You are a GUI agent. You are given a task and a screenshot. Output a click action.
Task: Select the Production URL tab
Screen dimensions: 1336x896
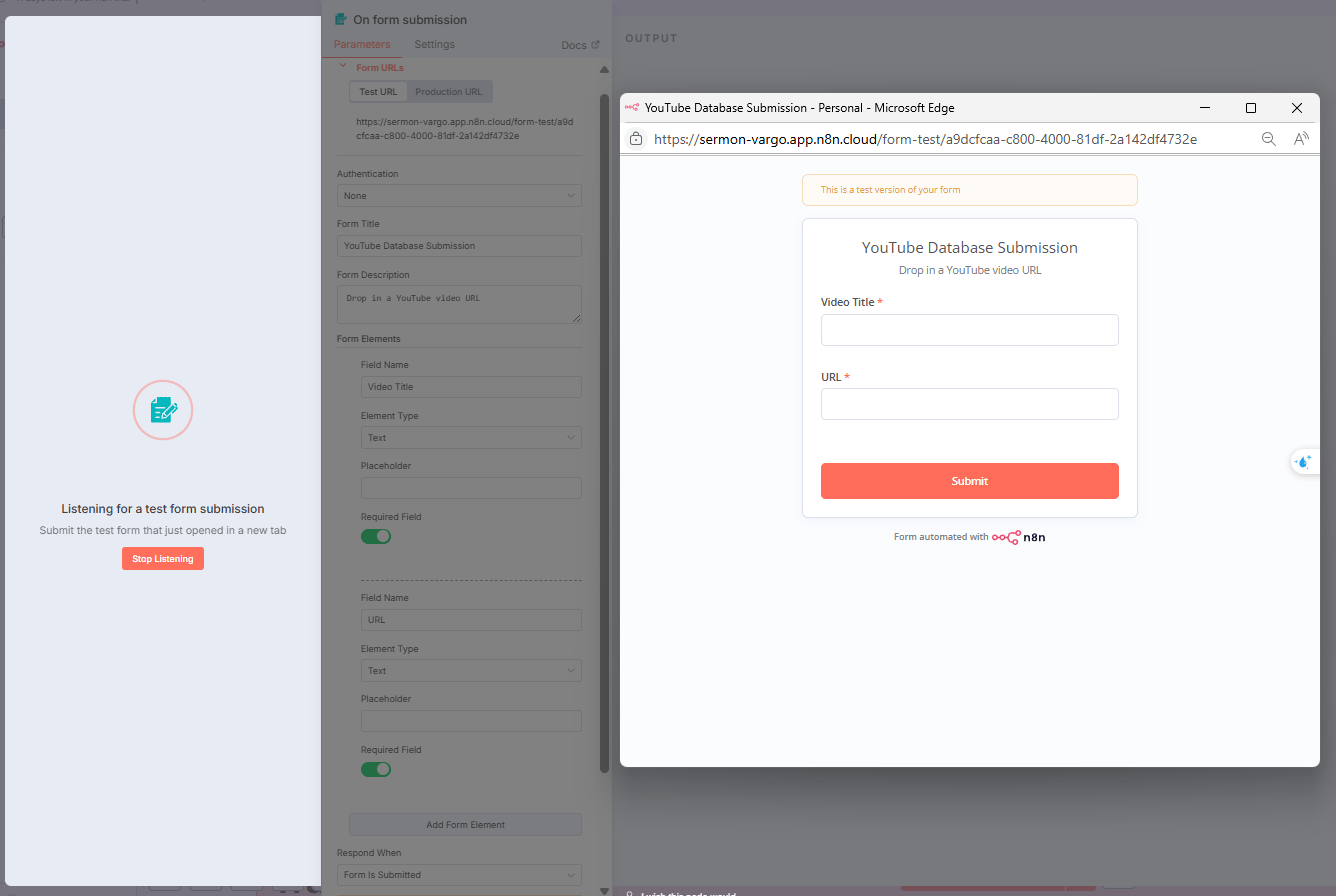(449, 92)
